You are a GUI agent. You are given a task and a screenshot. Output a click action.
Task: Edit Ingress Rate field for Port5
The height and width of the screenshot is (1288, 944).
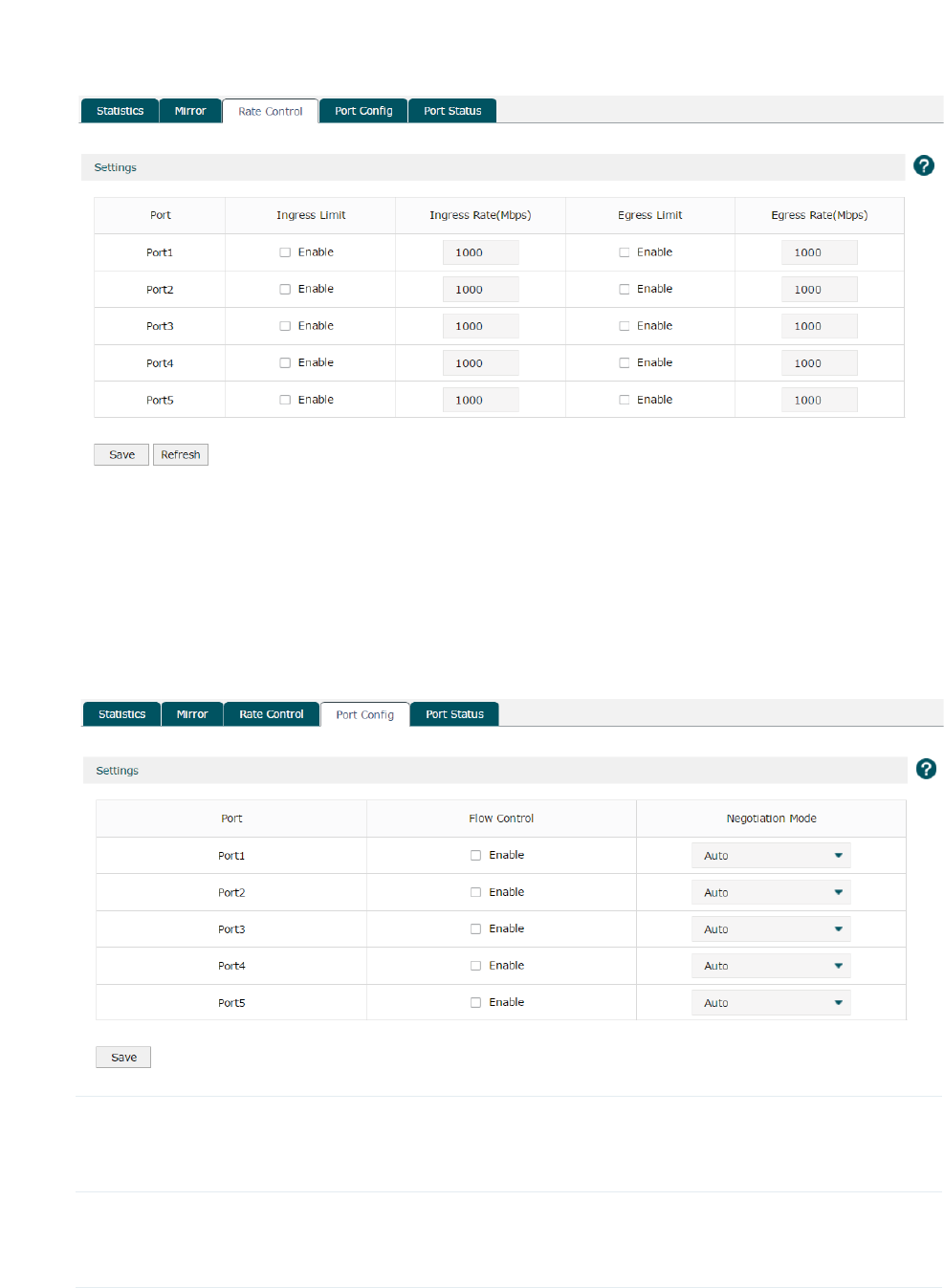point(480,400)
